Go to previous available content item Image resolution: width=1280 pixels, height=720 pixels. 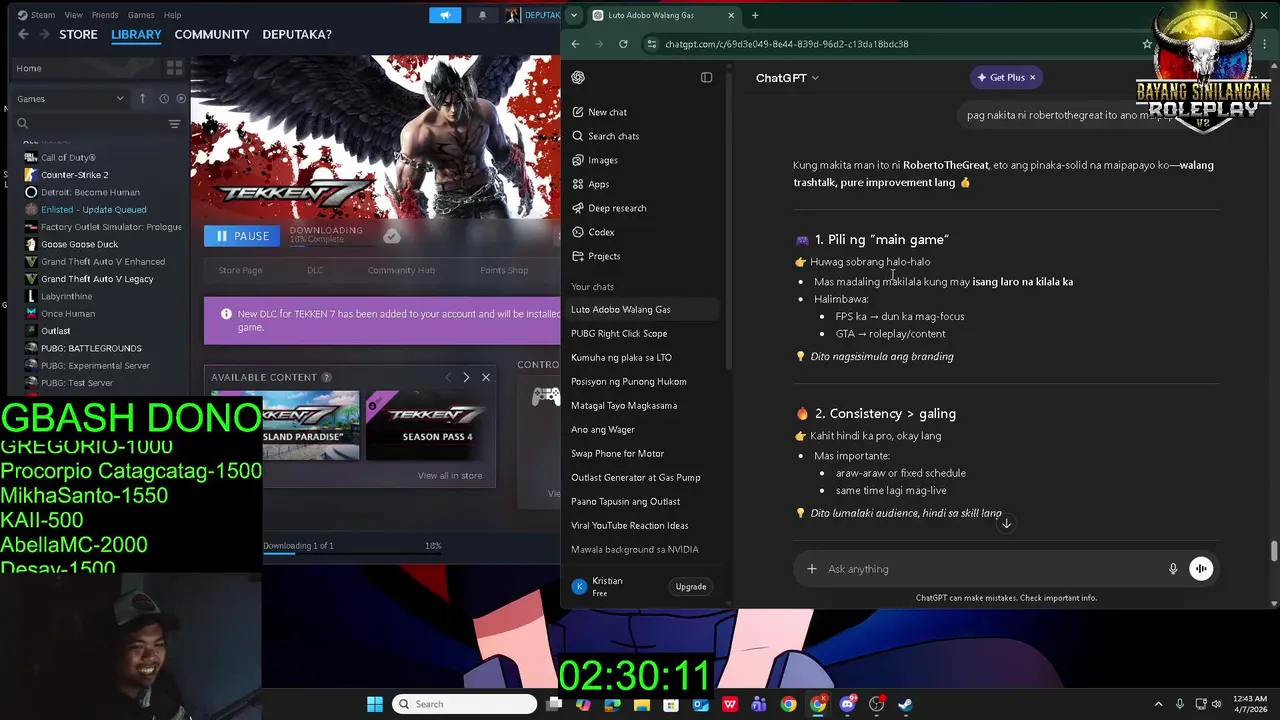[448, 377]
